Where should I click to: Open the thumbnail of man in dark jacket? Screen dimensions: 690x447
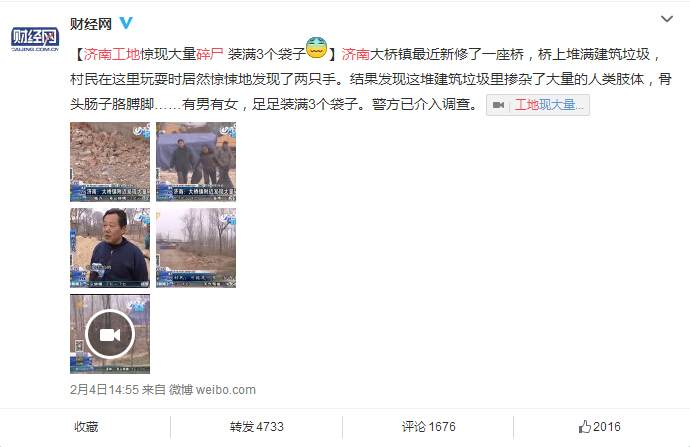point(110,248)
